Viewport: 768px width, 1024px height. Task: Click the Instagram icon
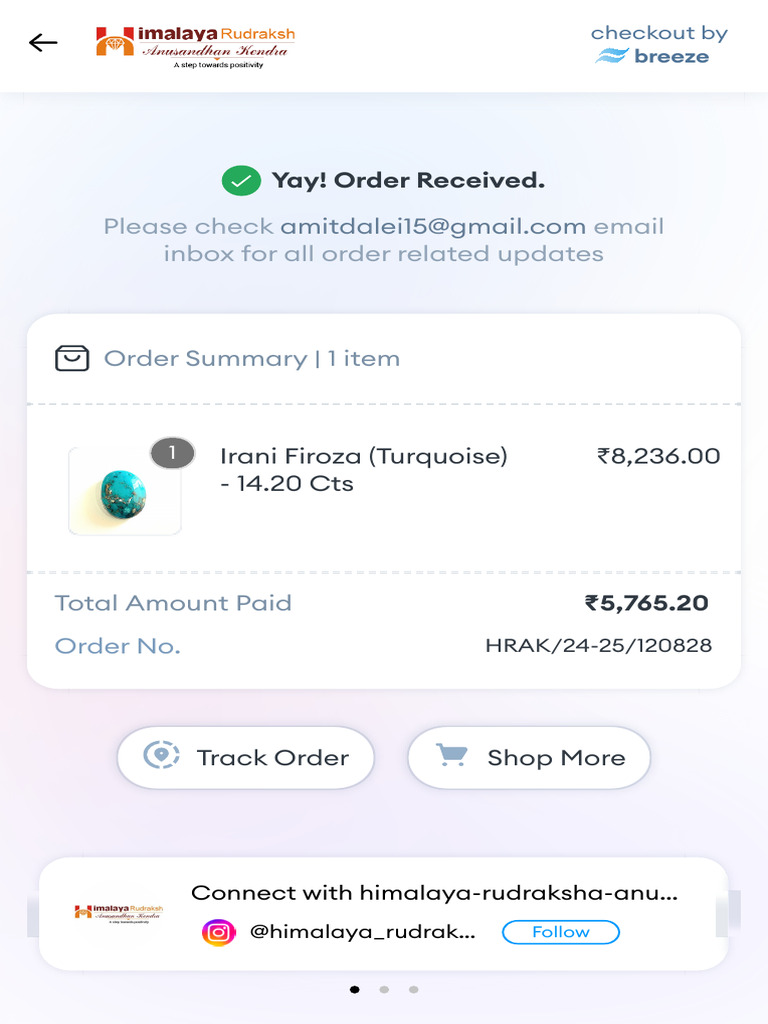(x=219, y=932)
